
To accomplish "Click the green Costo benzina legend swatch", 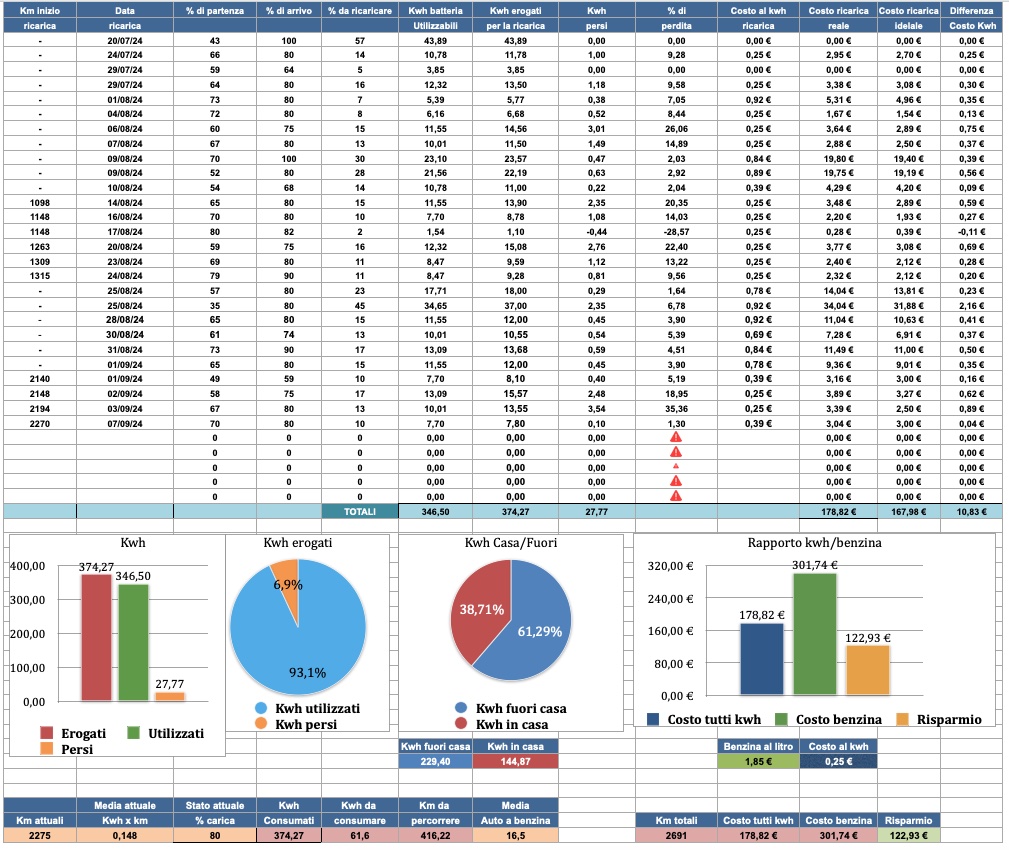I will [781, 719].
